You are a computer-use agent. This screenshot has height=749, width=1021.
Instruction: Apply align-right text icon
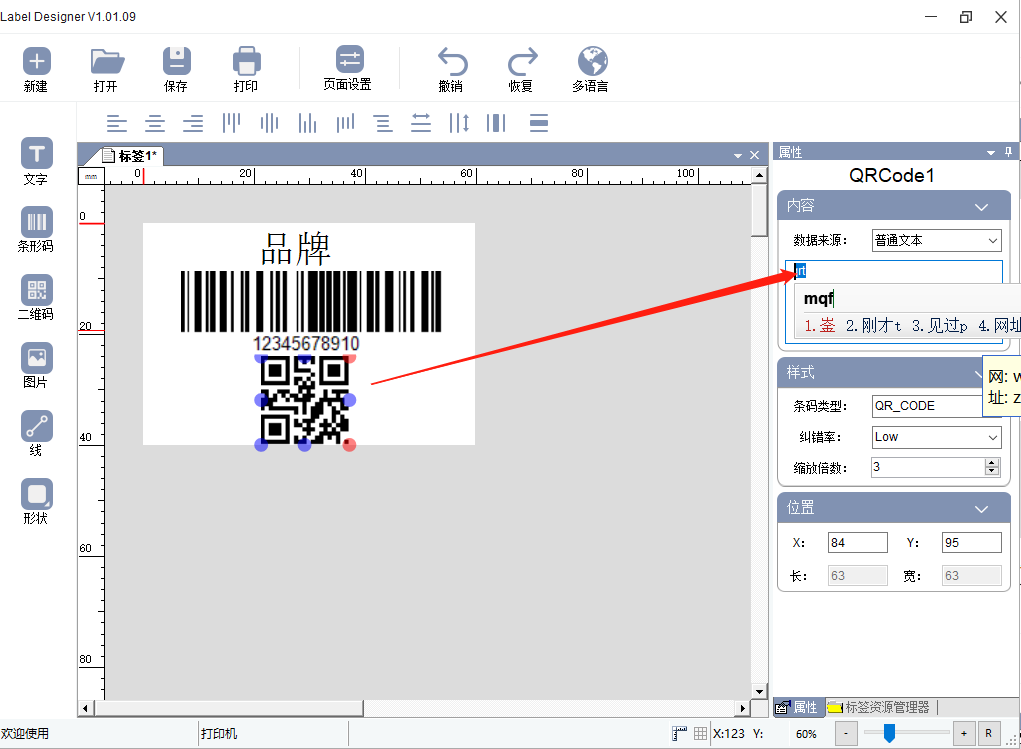(193, 123)
